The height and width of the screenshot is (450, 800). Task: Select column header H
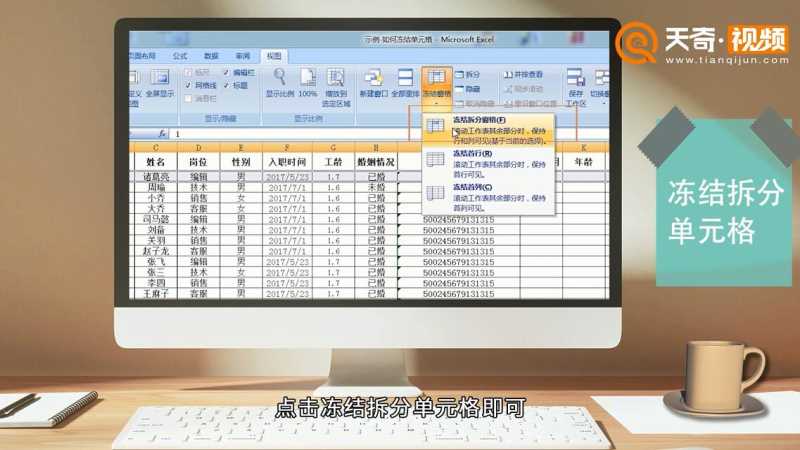(x=376, y=147)
